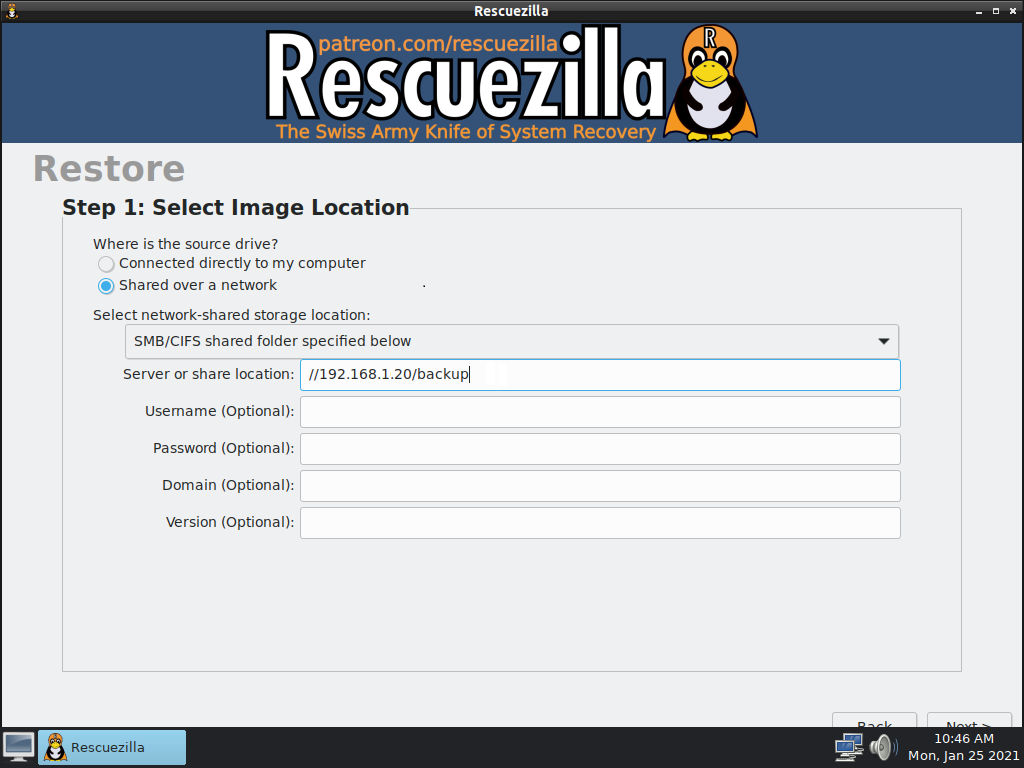Go back with the Back button

click(x=874, y=720)
